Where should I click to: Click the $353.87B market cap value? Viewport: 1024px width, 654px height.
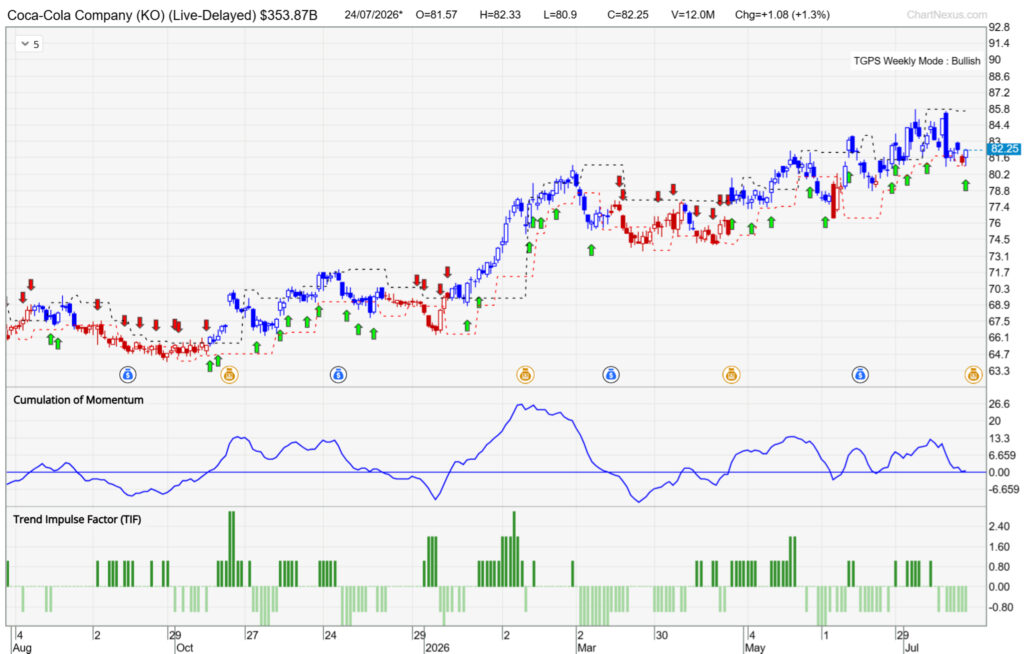289,14
